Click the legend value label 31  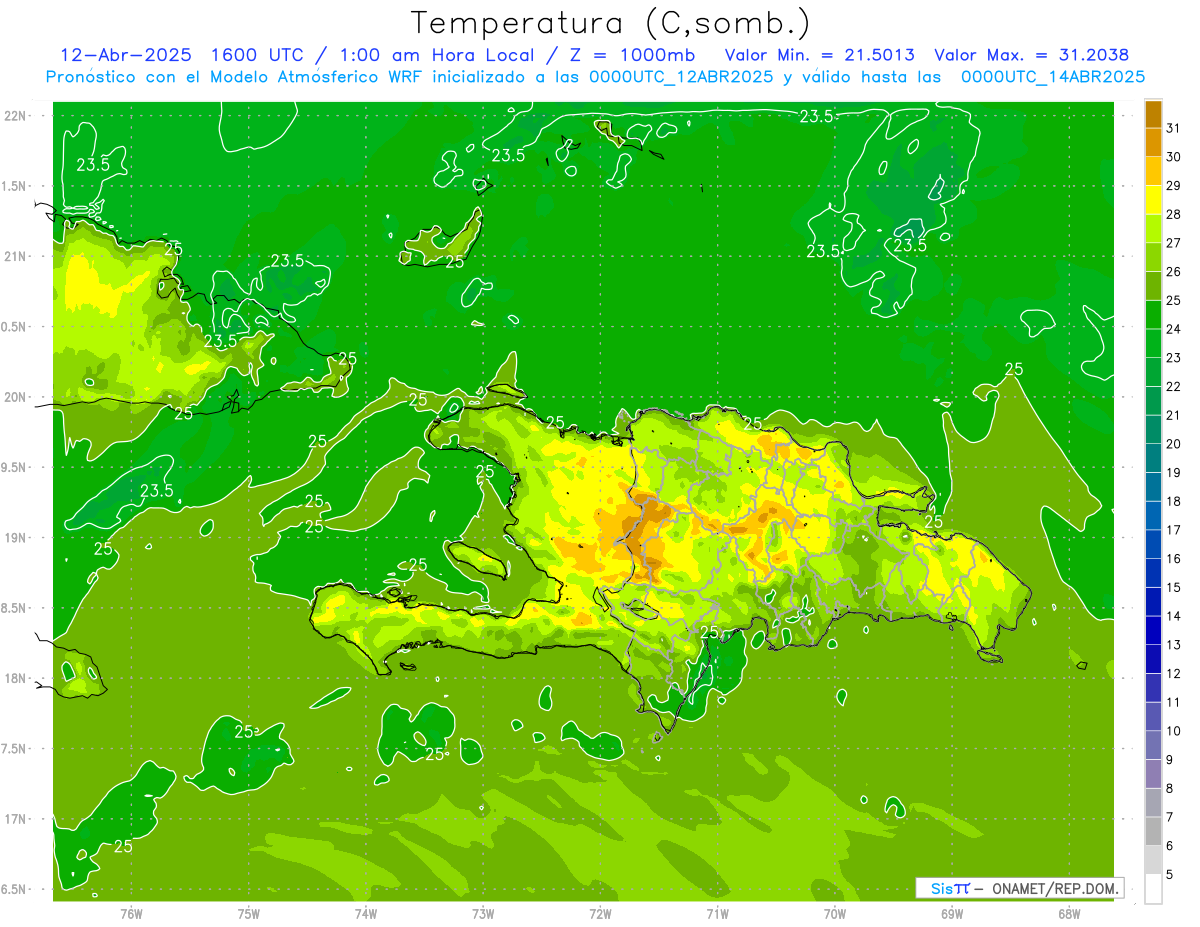click(x=1174, y=128)
